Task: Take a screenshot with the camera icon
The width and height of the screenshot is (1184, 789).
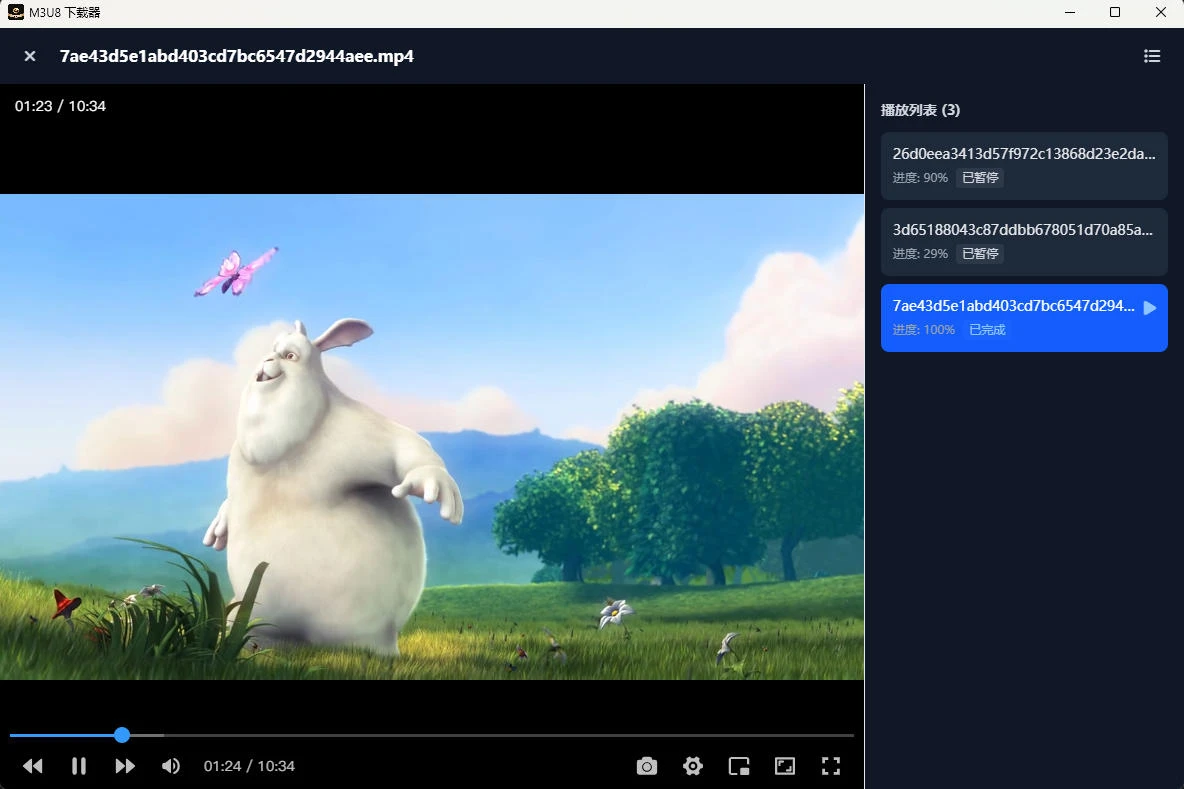Action: (647, 766)
